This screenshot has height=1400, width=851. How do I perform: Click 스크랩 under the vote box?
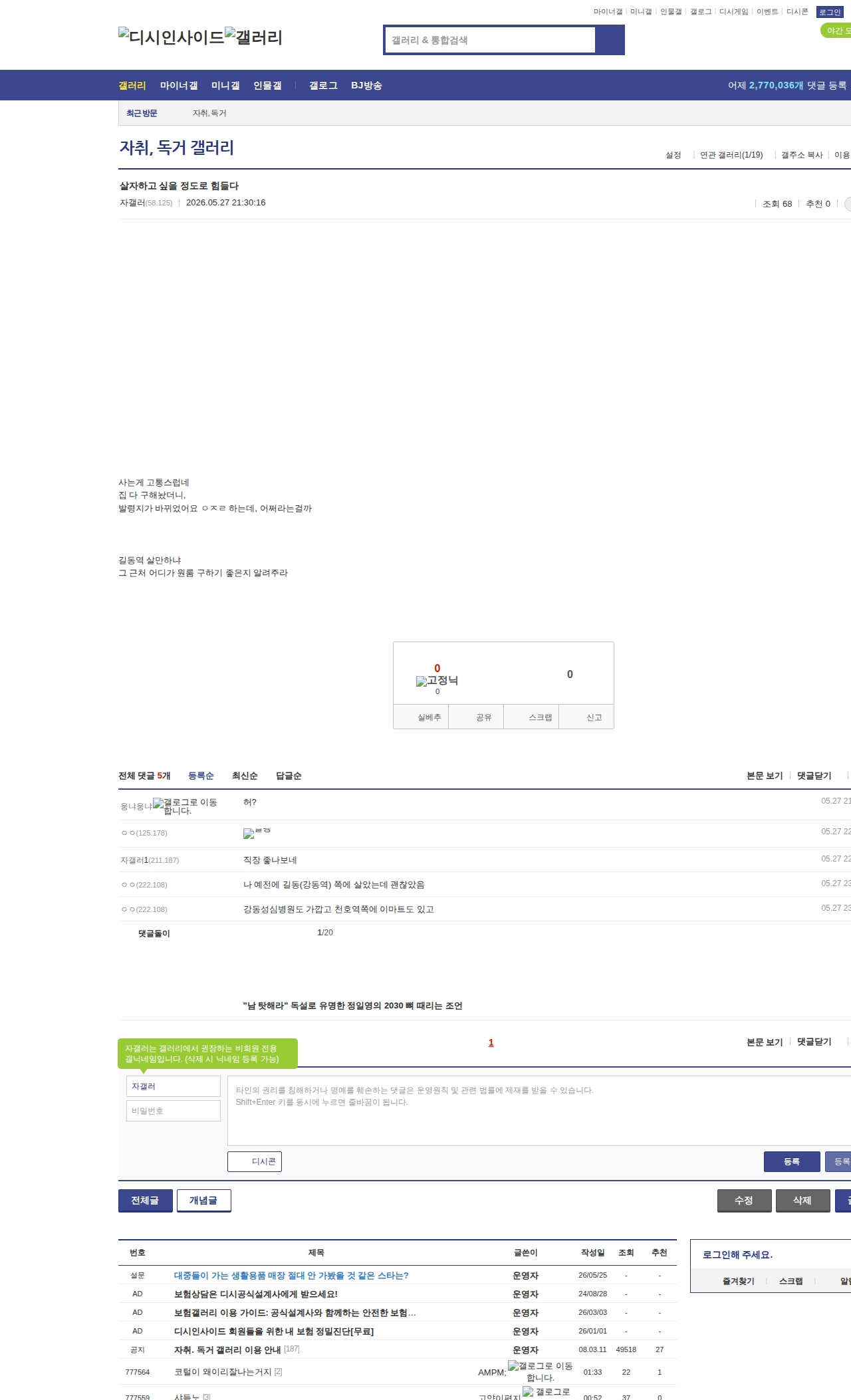click(531, 717)
